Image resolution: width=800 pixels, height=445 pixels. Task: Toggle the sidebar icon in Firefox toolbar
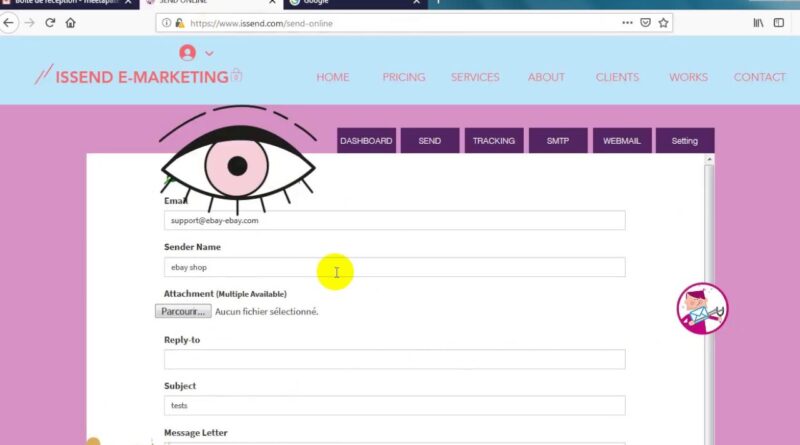tap(779, 23)
